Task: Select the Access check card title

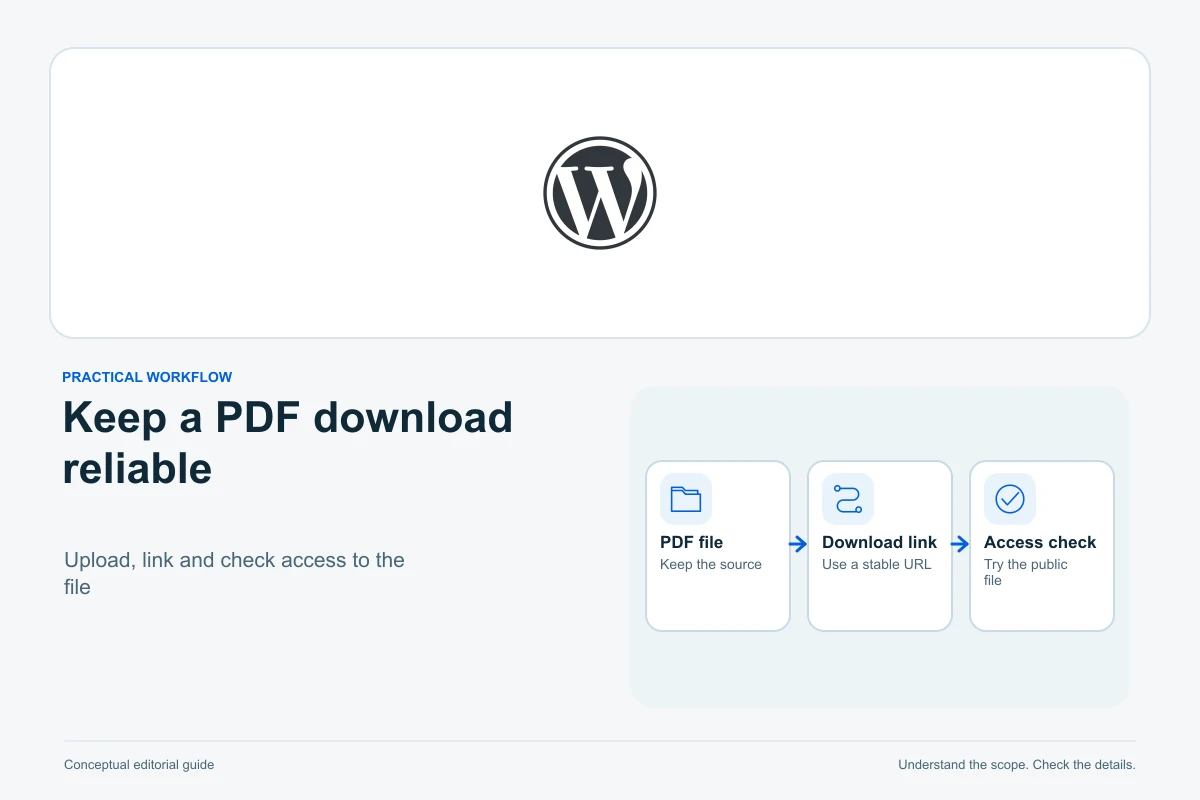Action: pos(1040,542)
